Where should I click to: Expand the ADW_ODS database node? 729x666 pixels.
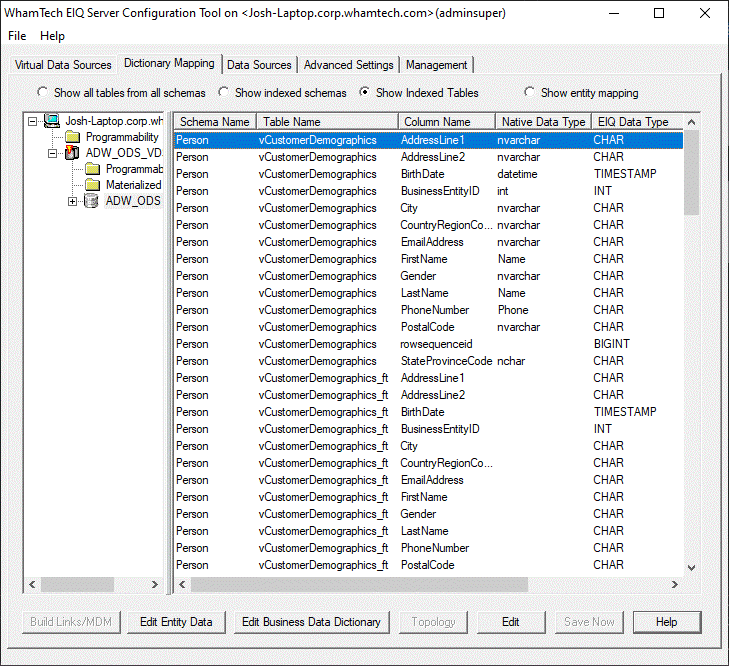[x=72, y=201]
